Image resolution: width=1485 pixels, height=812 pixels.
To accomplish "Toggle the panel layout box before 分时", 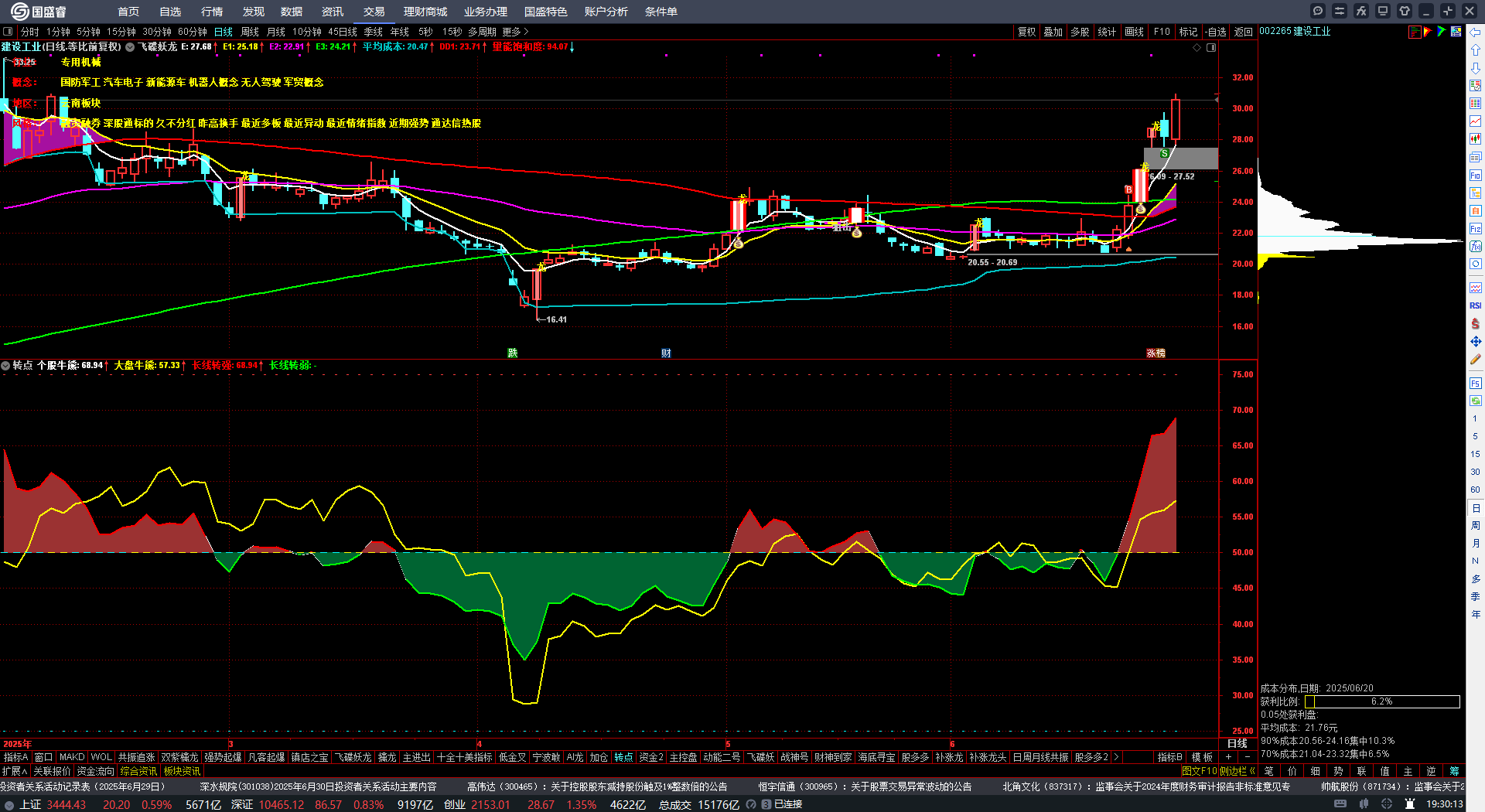I will click(x=9, y=32).
